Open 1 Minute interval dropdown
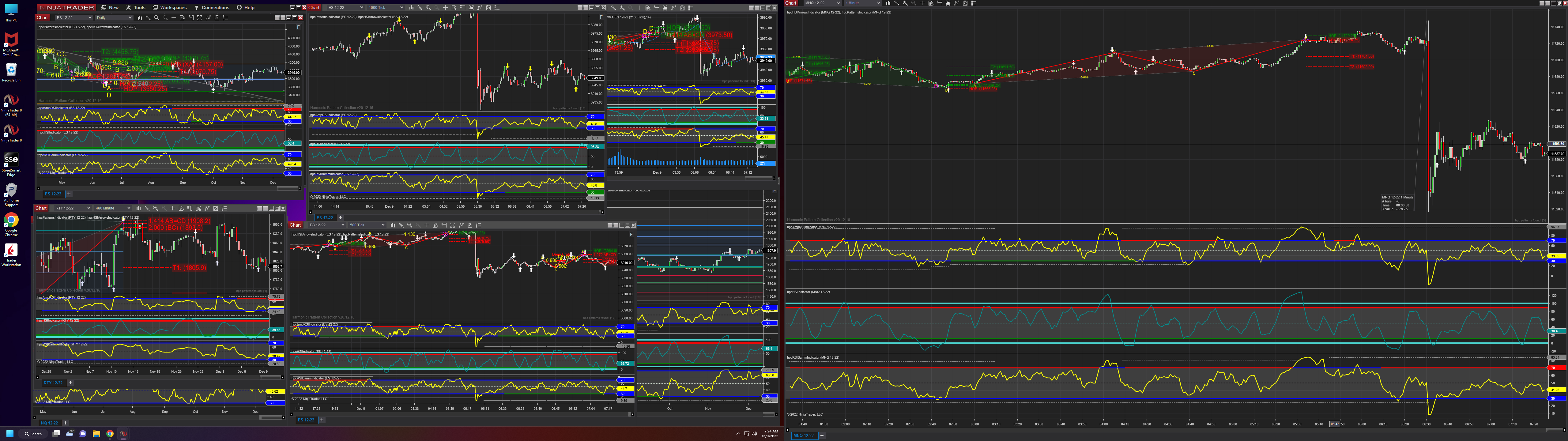Viewport: 1568px width, 441px height. [x=878, y=3]
